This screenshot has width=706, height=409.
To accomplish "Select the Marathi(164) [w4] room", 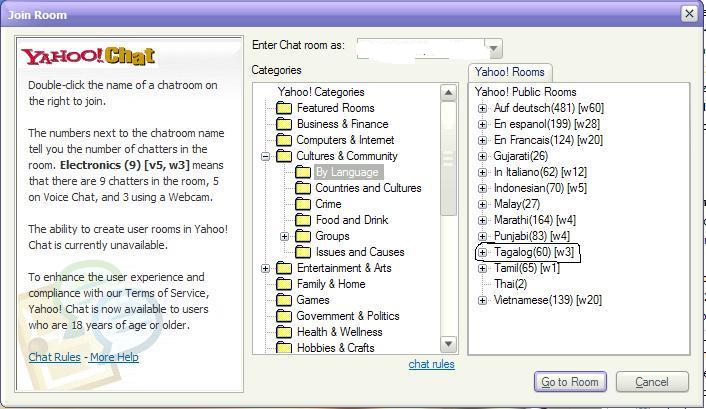I will (534, 220).
